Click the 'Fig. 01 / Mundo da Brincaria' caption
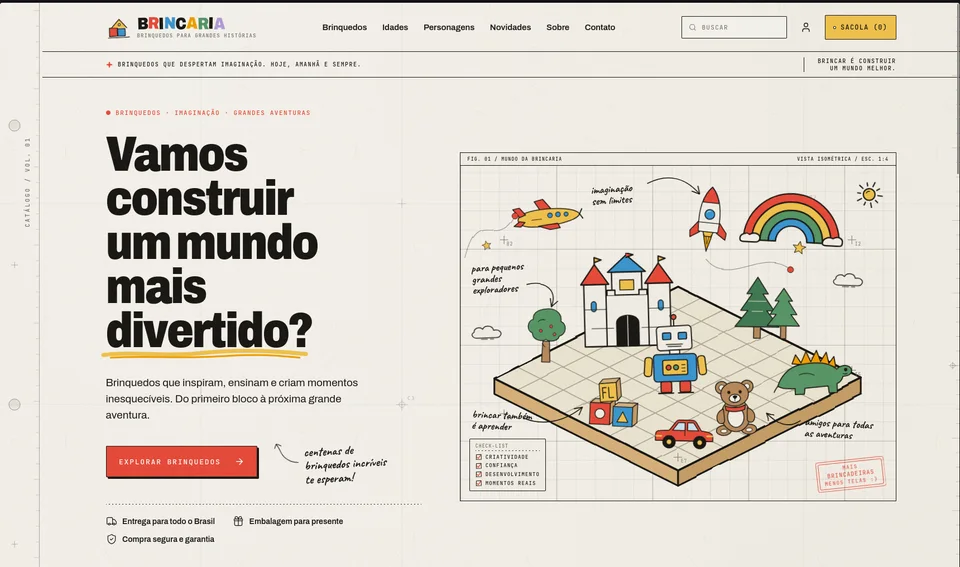Screen dimensions: 960x567 (x=514, y=159)
